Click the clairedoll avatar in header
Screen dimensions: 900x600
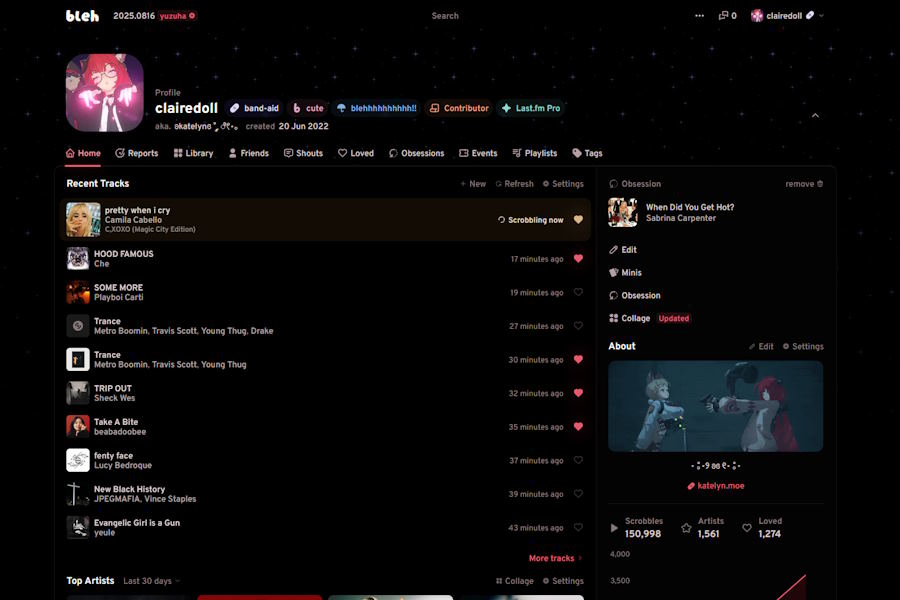click(757, 16)
